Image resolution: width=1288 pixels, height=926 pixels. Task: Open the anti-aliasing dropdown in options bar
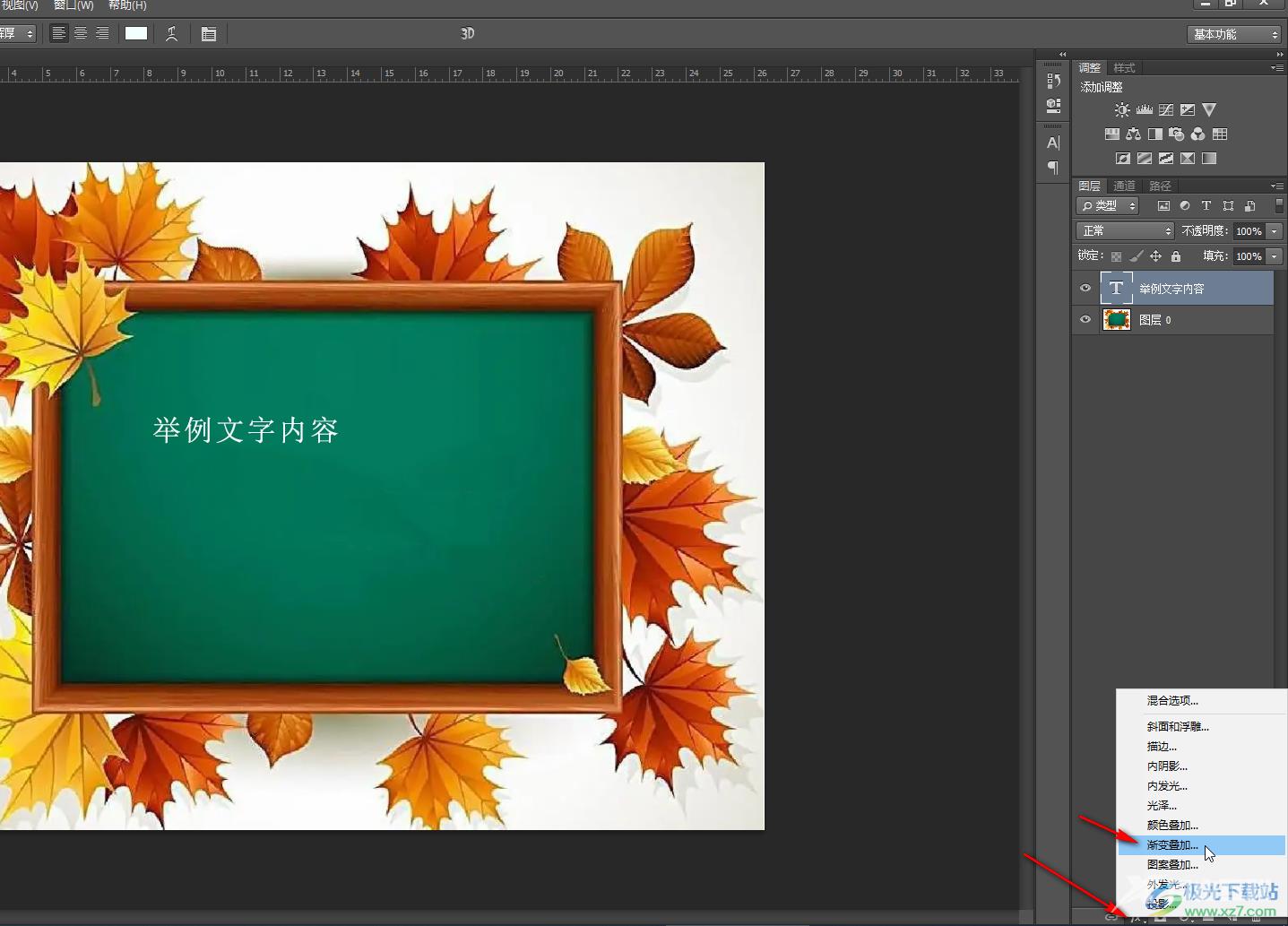[17, 33]
